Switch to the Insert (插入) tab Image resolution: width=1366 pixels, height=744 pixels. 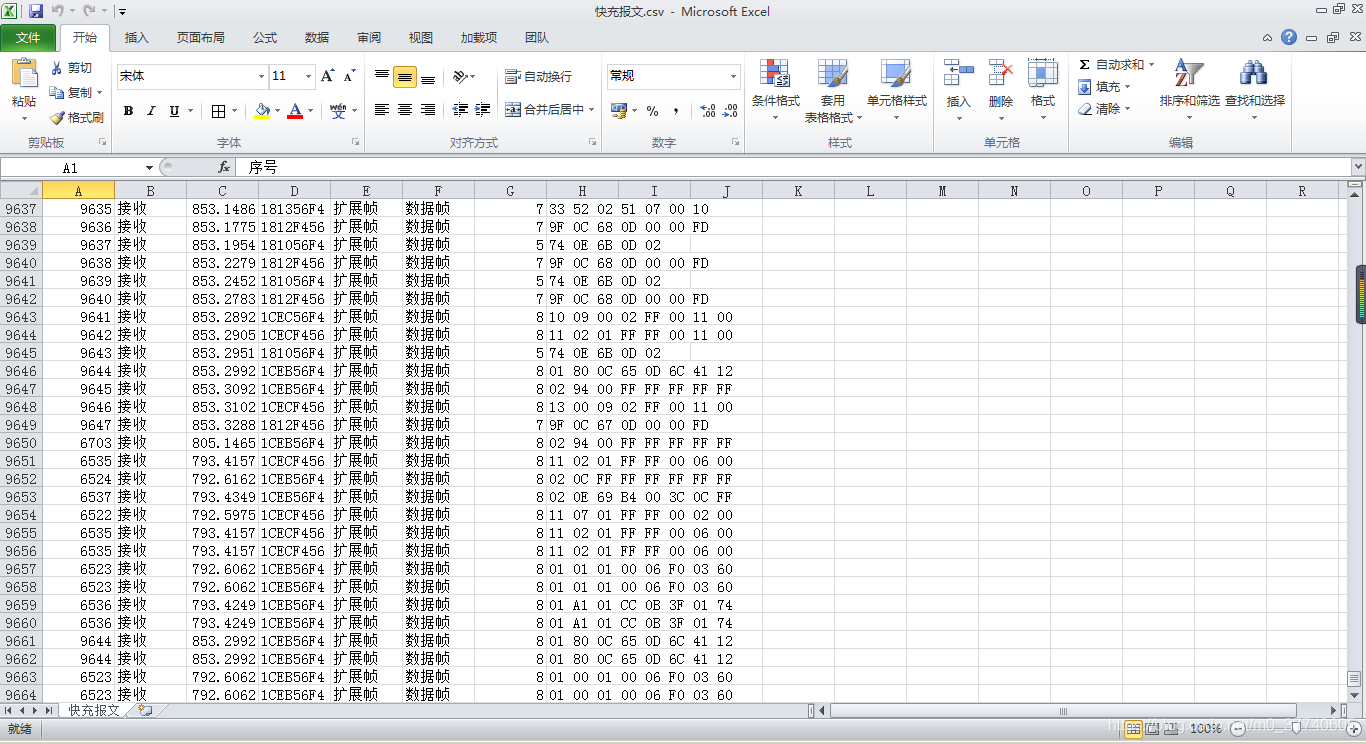click(136, 38)
